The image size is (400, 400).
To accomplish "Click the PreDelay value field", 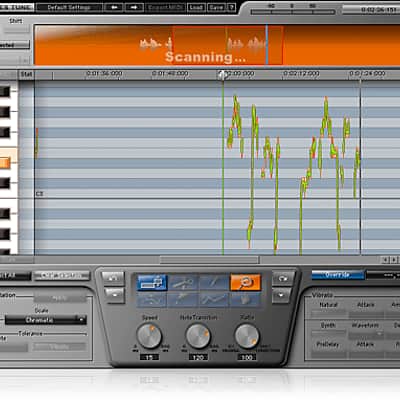I will 329,354.
